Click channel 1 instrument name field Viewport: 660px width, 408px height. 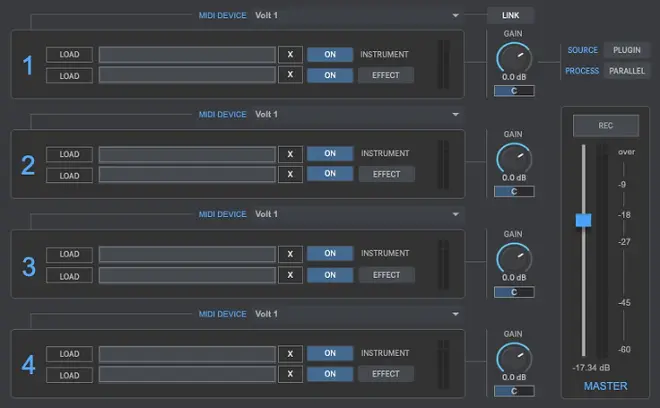click(x=187, y=55)
